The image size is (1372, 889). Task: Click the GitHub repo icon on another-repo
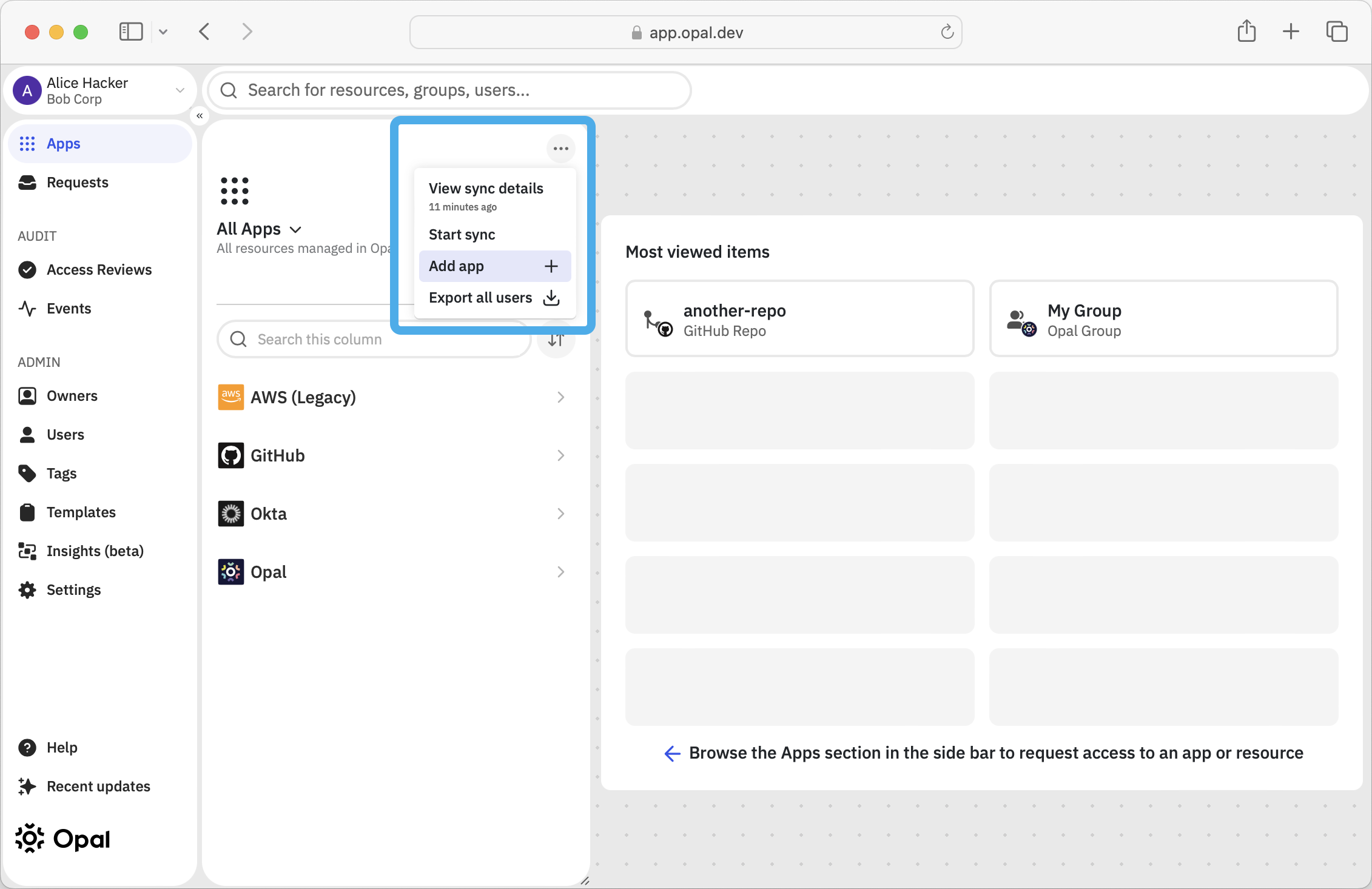click(x=658, y=323)
